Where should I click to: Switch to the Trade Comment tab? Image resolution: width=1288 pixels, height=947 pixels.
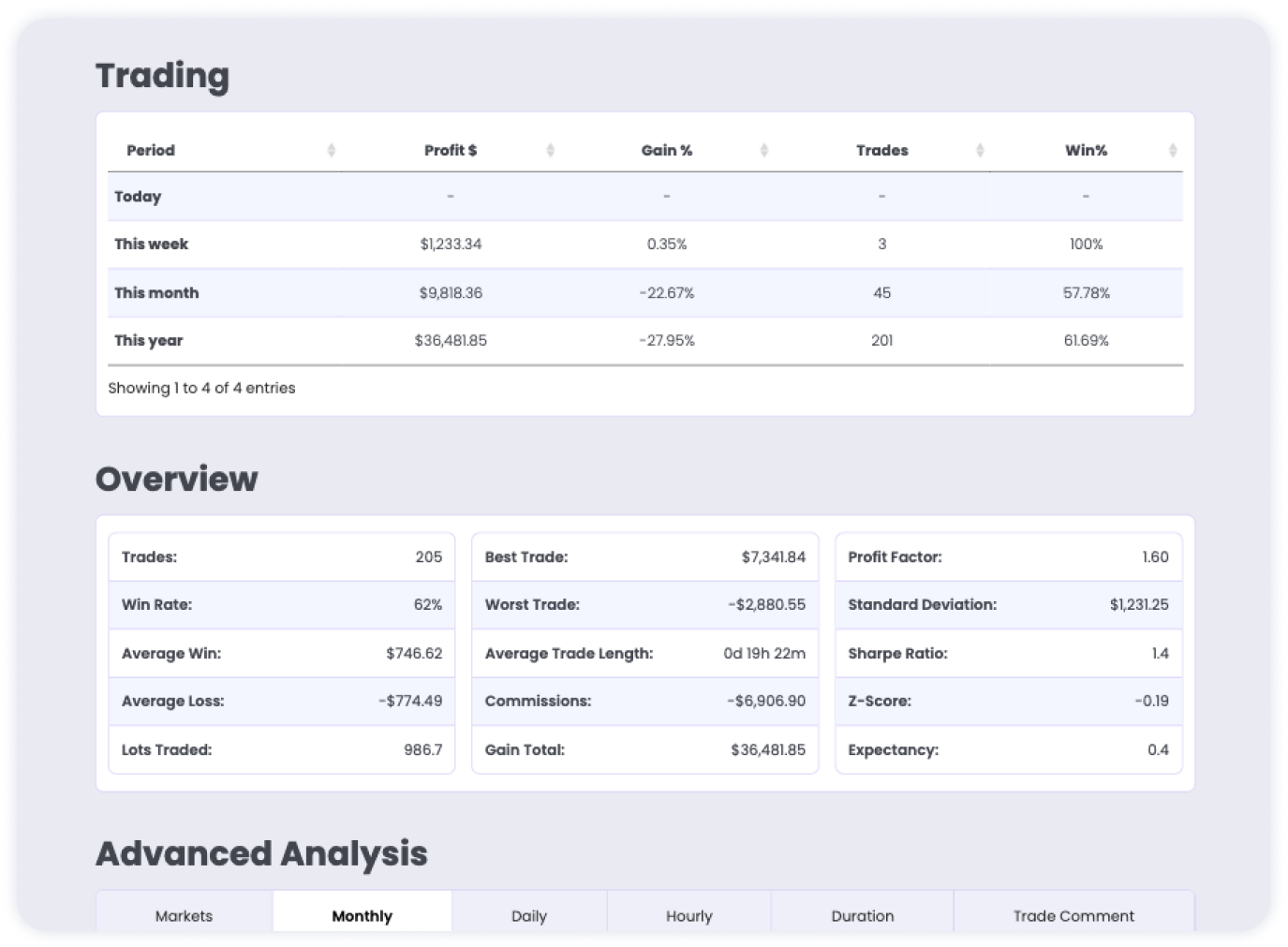(x=1073, y=915)
